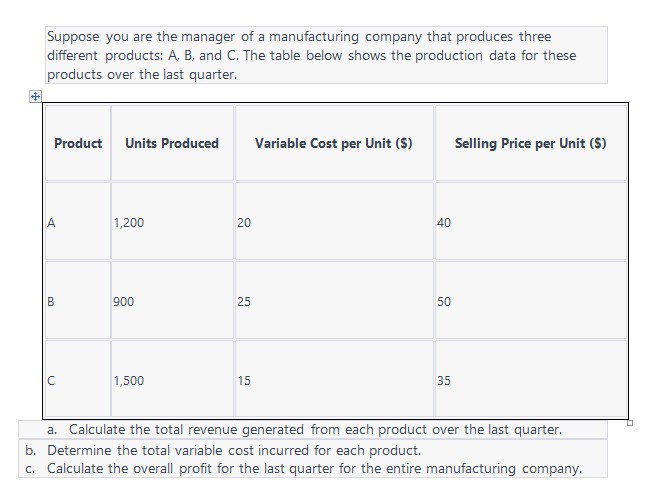Click the 'Selling Price per Unit ($)' header
This screenshot has width=655, height=493.
pyautogui.click(x=531, y=143)
